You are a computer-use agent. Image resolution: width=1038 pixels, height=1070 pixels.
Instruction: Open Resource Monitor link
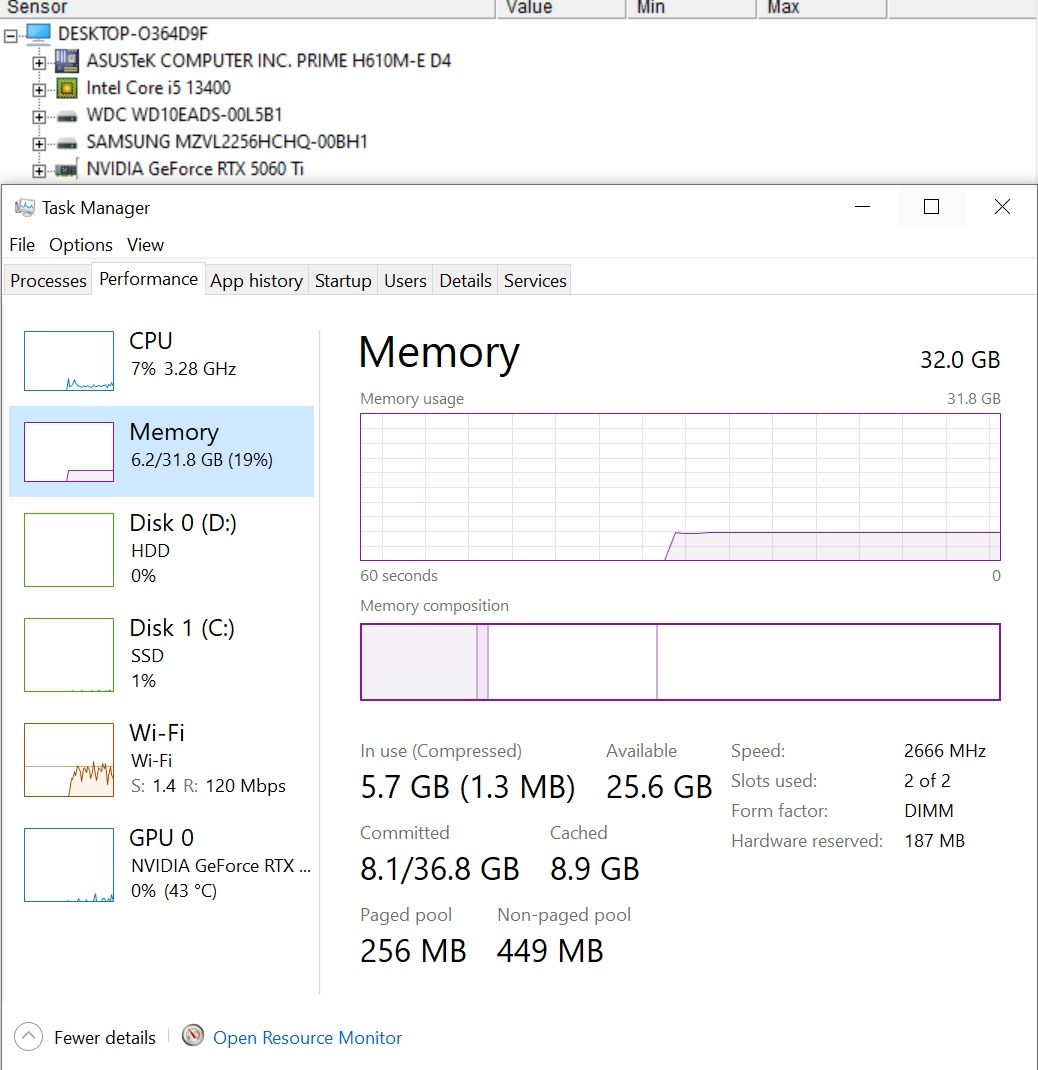pyautogui.click(x=307, y=1037)
